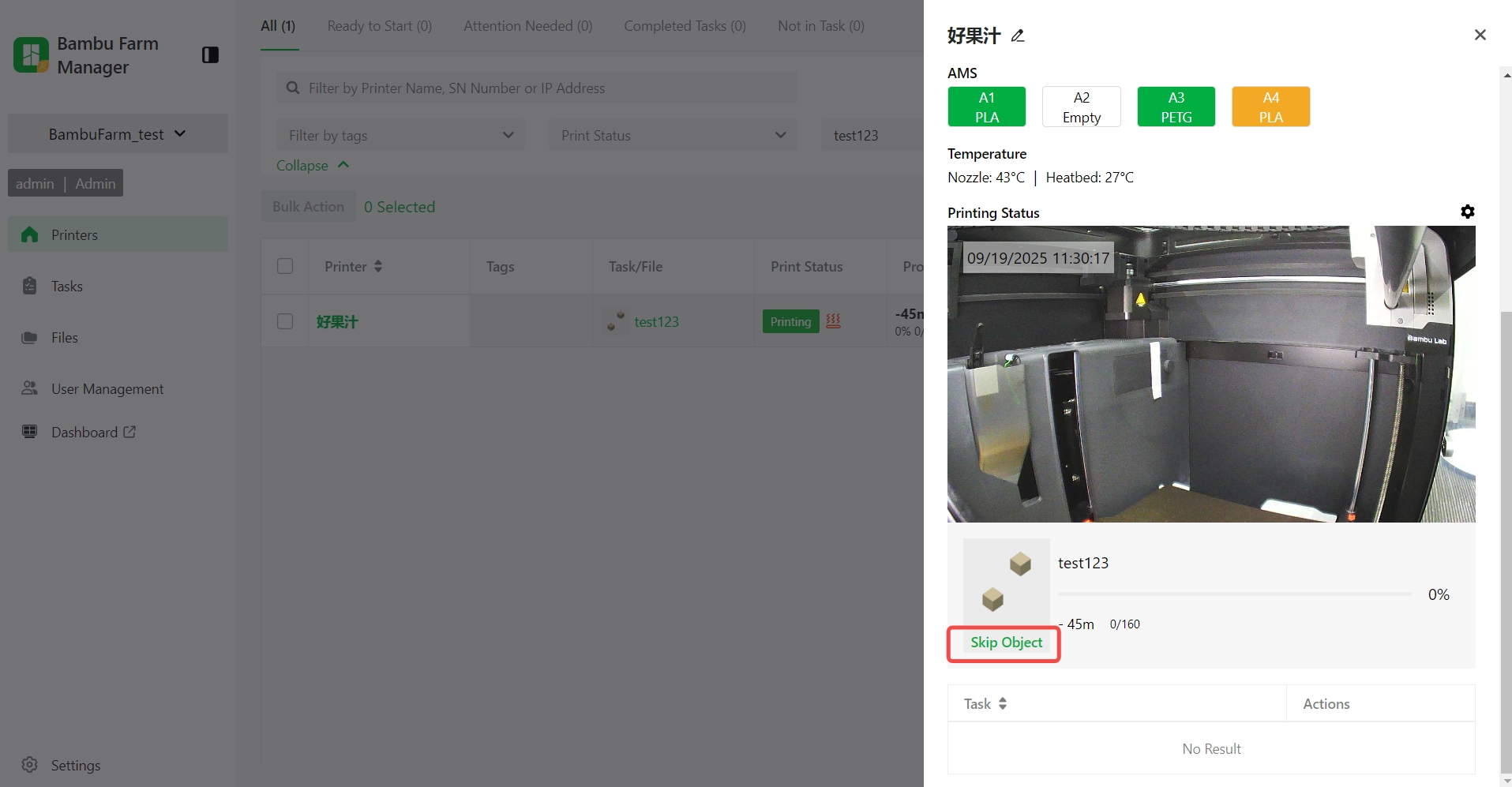Viewport: 1512px width, 787px height.
Task: Open the Filter by tags dropdown
Action: tap(400, 135)
